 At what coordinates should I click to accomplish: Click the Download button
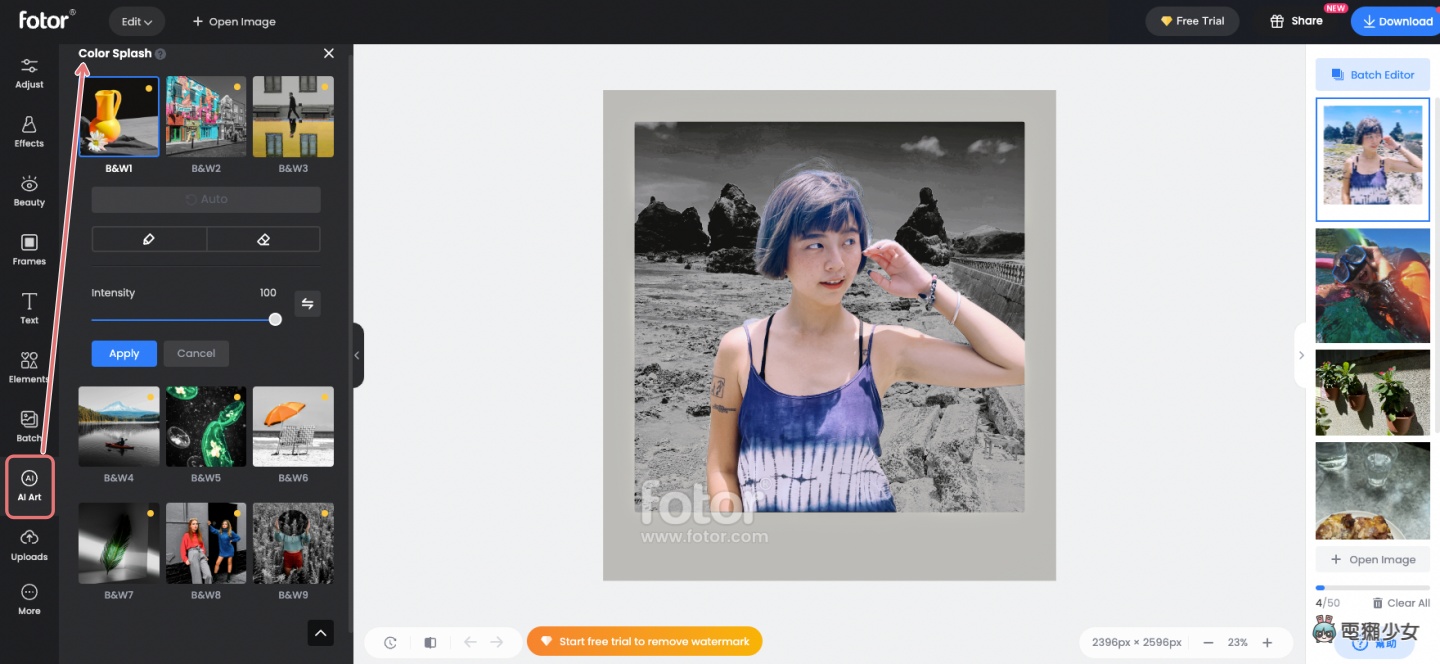[x=1397, y=21]
